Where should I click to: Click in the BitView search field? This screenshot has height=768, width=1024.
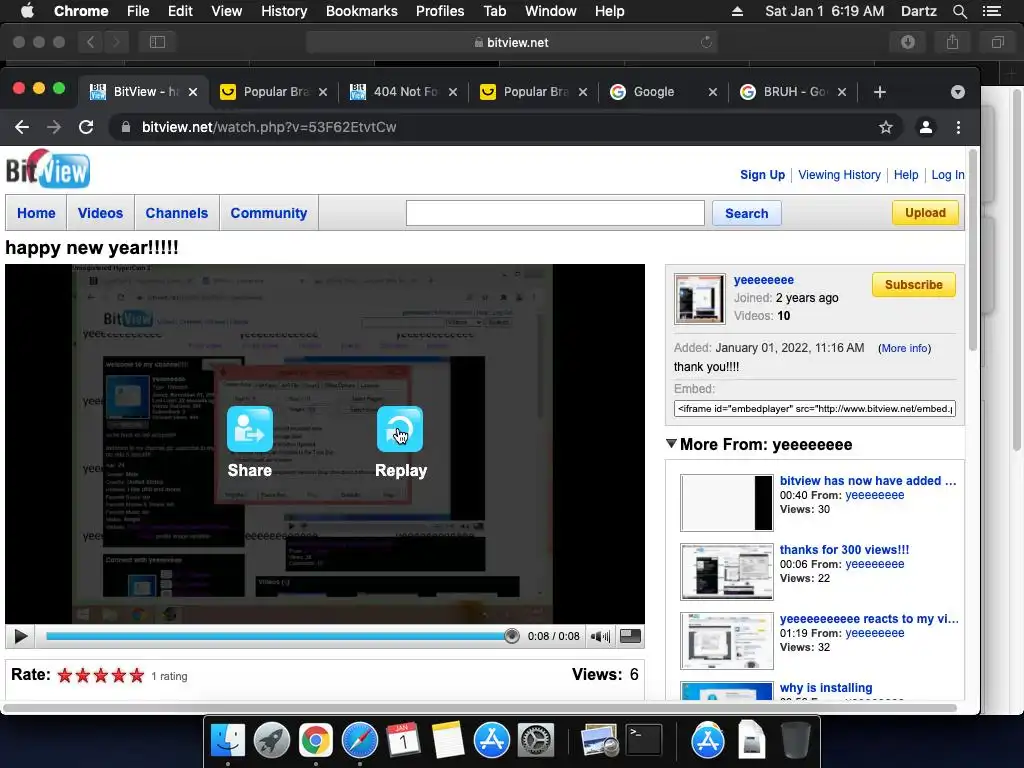pos(555,213)
